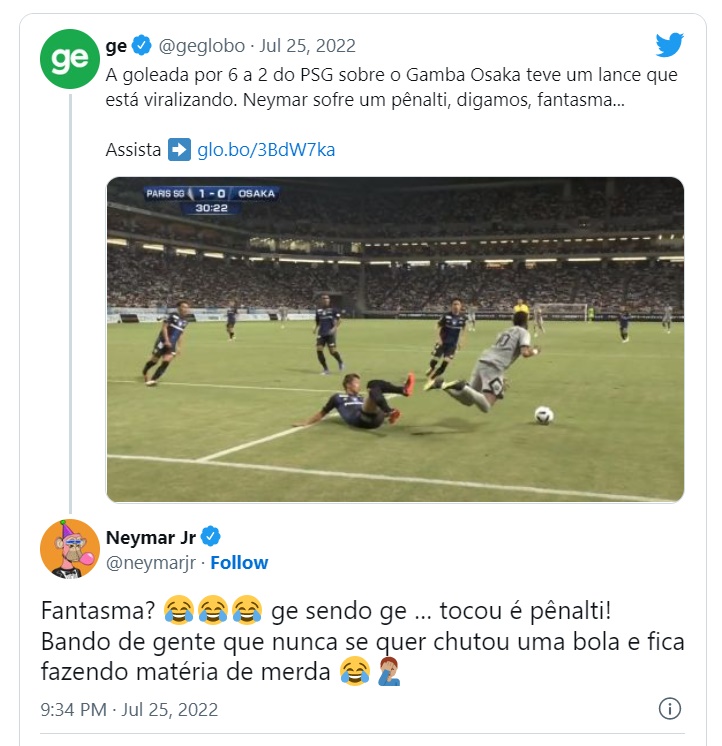Open the Neymar Jr display name

point(151,537)
